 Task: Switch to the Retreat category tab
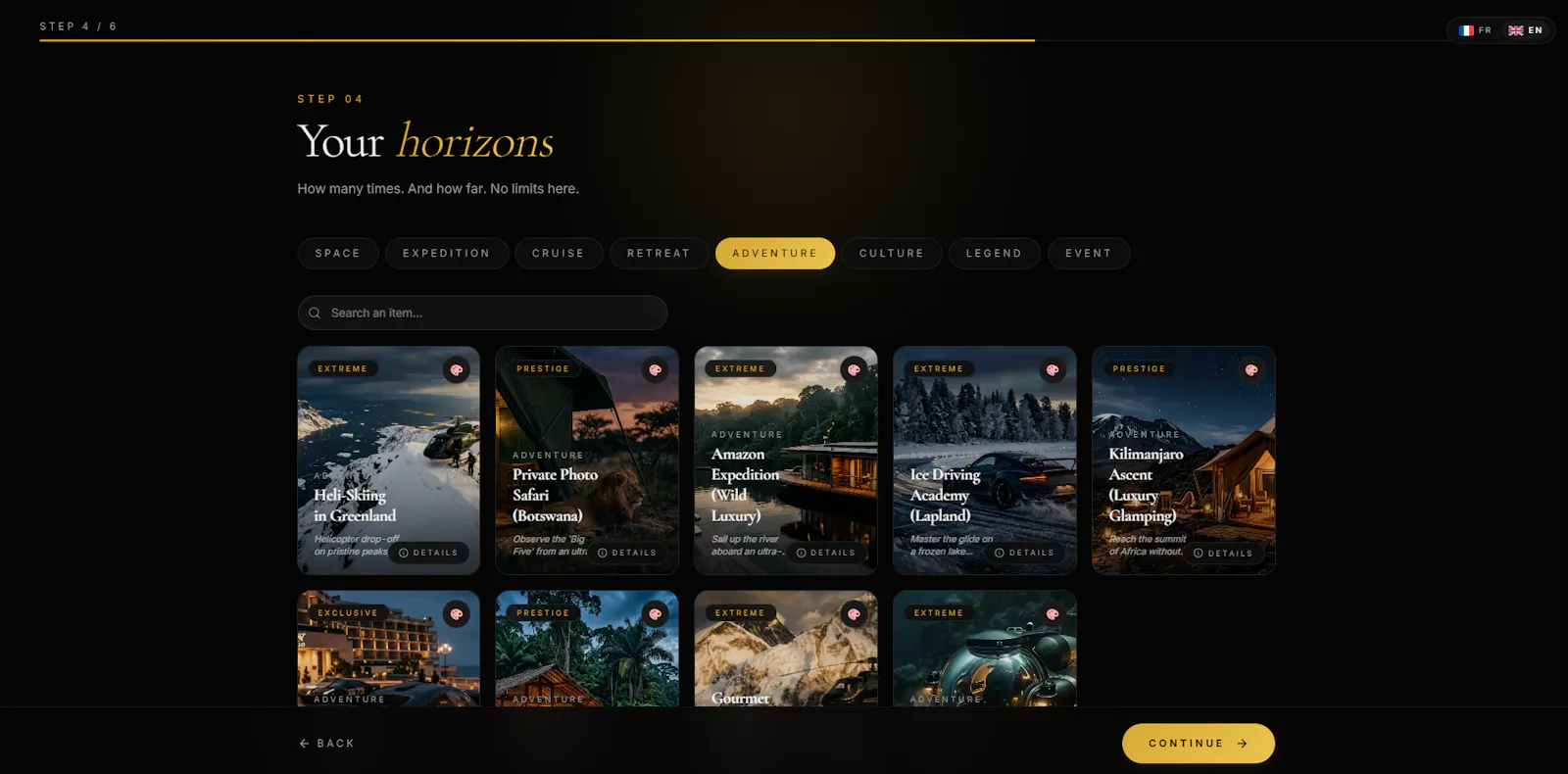pos(659,254)
